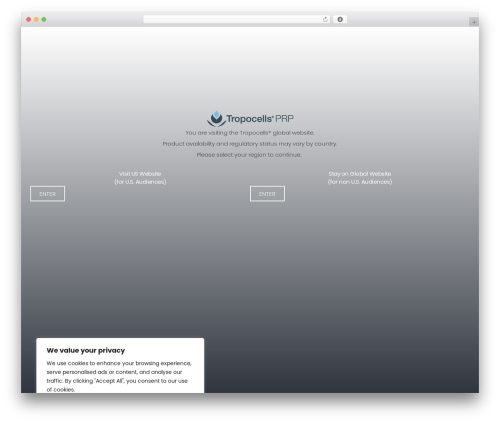Click ENTER under Stay on Global Website
This screenshot has height=423, width=500.
(x=267, y=194)
